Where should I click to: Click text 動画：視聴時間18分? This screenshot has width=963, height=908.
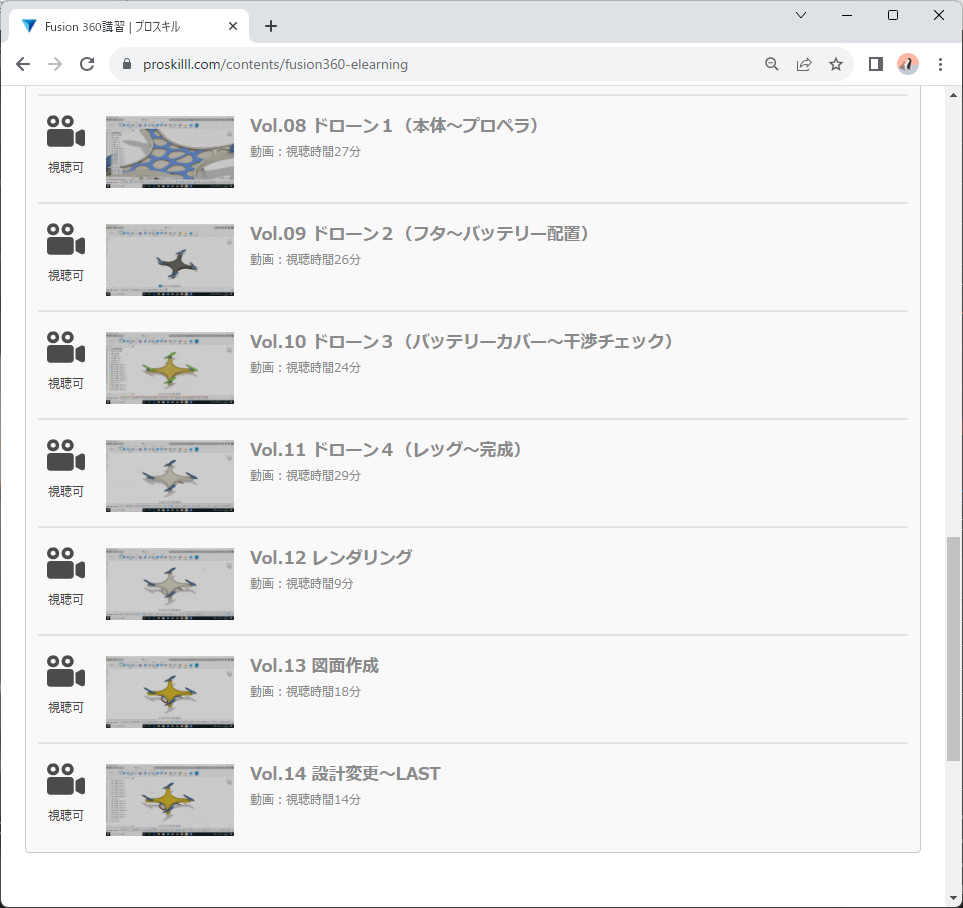coord(305,692)
